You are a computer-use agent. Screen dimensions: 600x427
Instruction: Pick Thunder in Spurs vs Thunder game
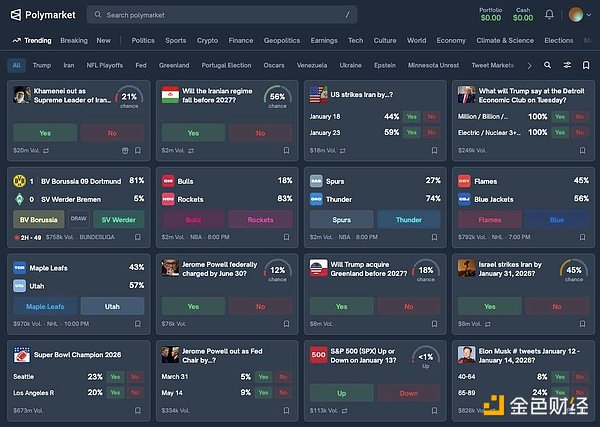(x=407, y=219)
